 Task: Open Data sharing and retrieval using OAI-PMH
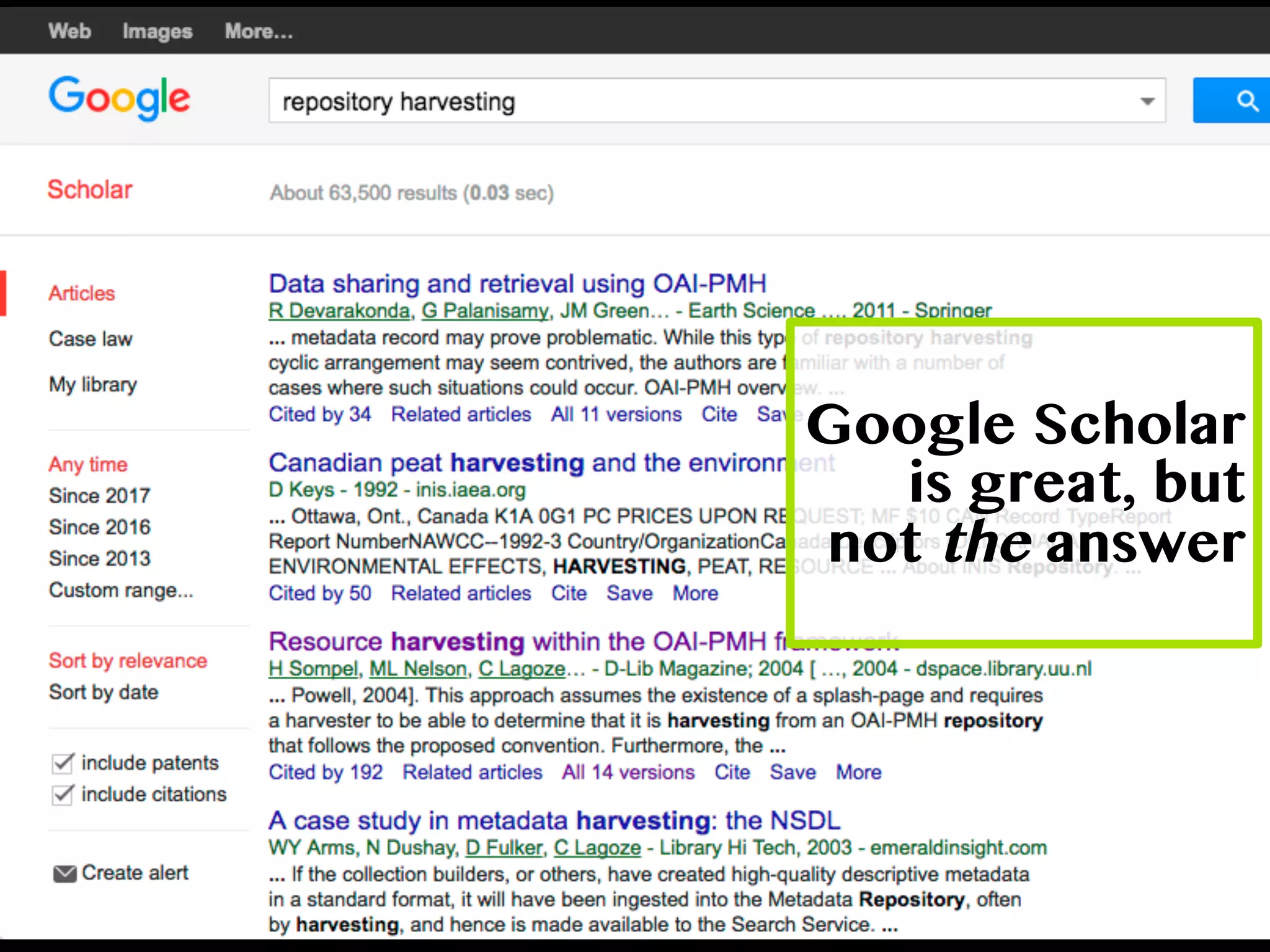(x=518, y=284)
